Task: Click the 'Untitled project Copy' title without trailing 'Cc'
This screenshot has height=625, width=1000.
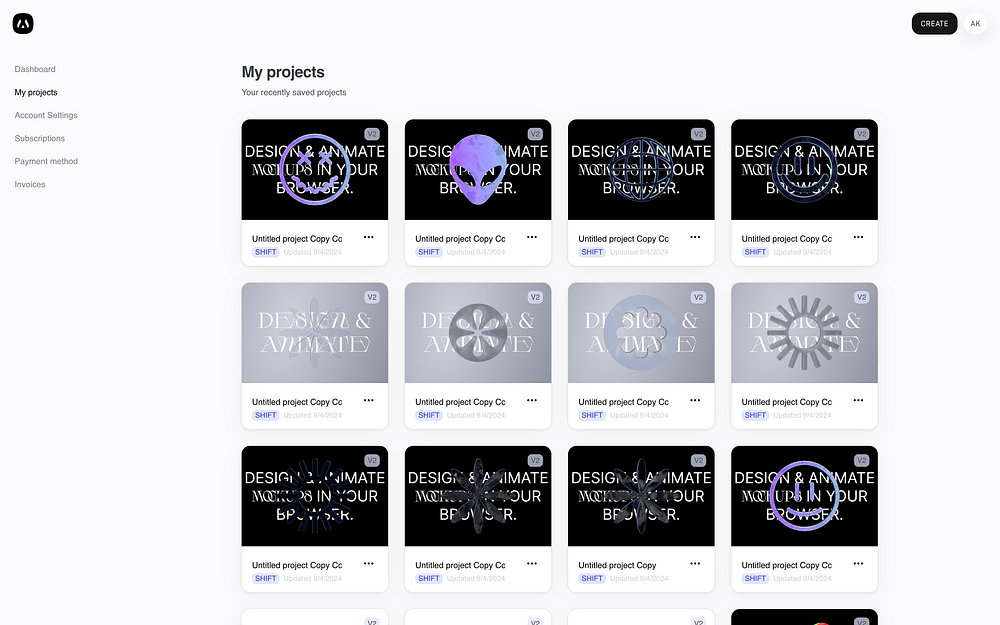Action: (x=617, y=565)
